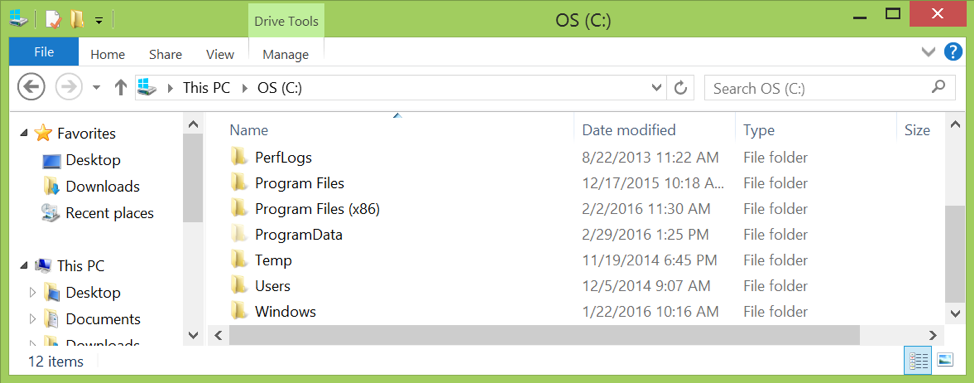Click horizontal scrollbar left arrow
The image size is (974, 383).
[x=218, y=335]
